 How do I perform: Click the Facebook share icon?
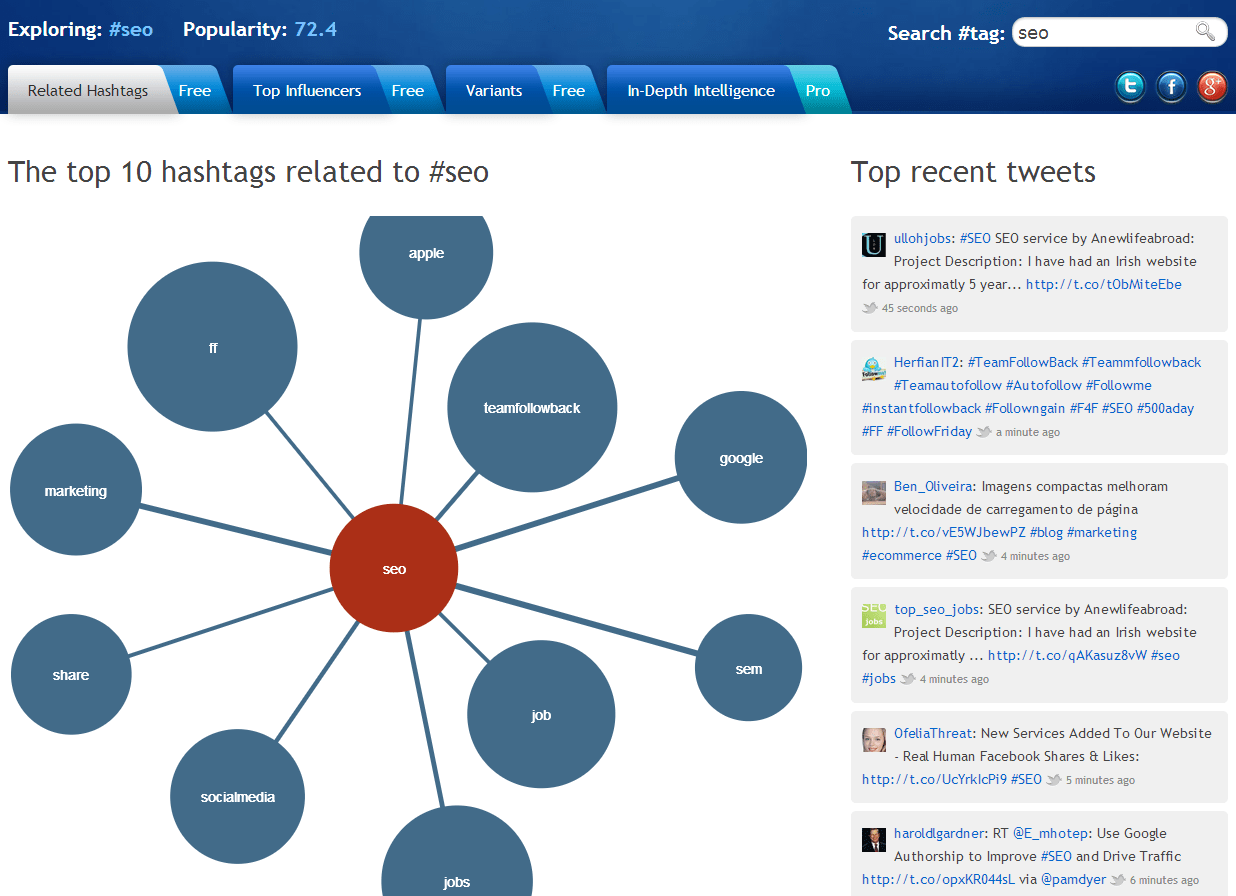[x=1170, y=87]
